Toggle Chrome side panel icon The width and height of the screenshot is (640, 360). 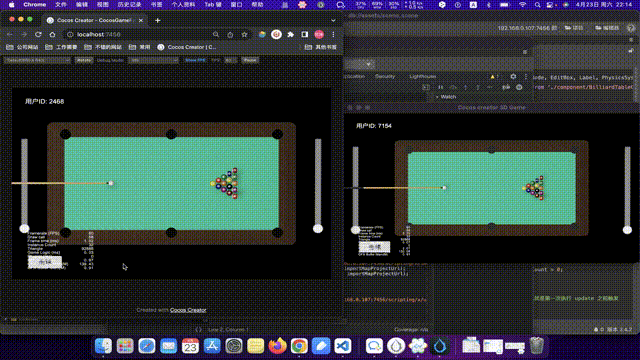[305, 35]
